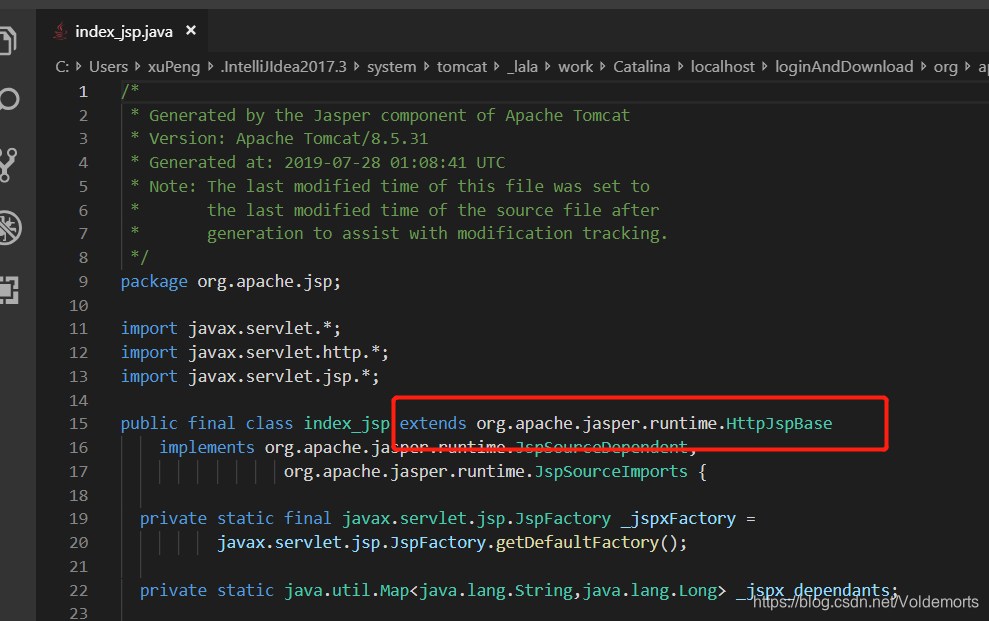The height and width of the screenshot is (621, 989).
Task: Open the loginAndDownload breadcrumb segment
Action: [x=844, y=67]
